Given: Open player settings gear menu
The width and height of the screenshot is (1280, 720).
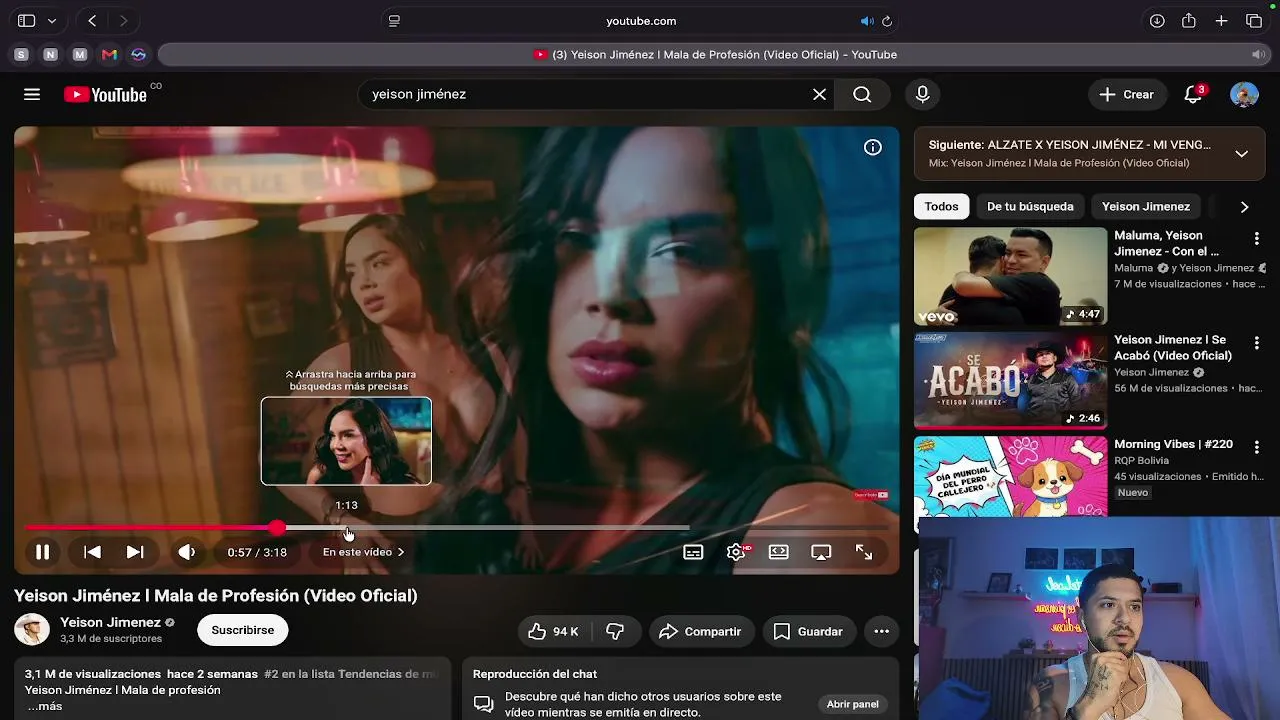Looking at the screenshot, I should pyautogui.click(x=736, y=552).
